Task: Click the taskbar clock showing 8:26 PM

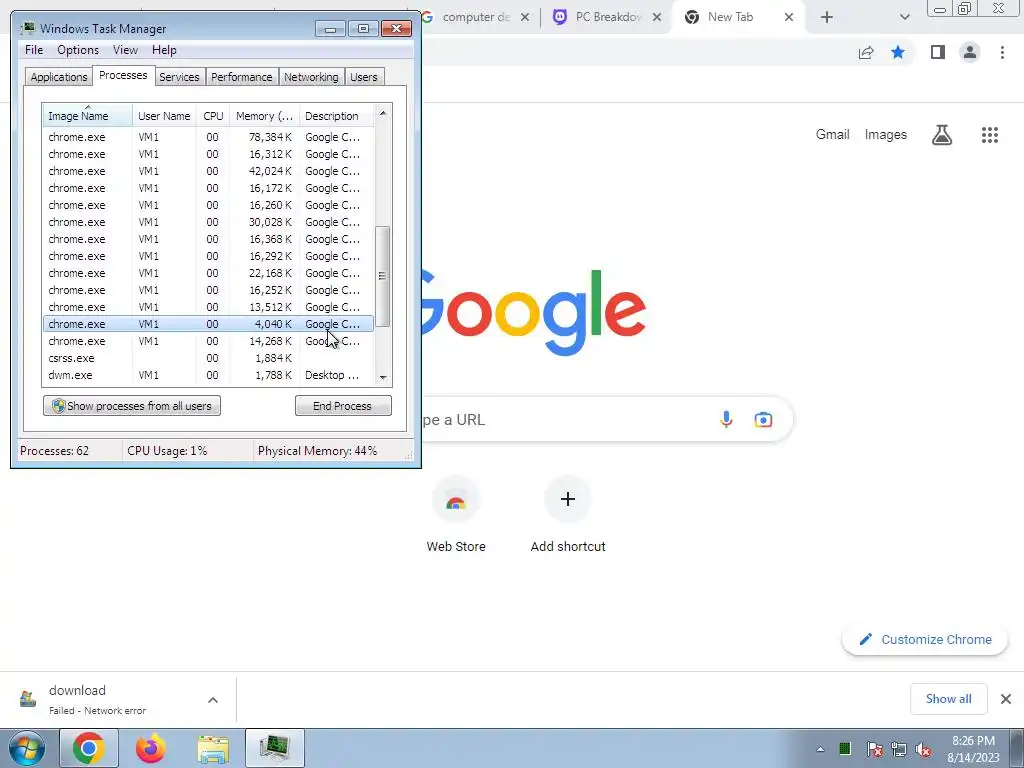Action: tap(973, 749)
